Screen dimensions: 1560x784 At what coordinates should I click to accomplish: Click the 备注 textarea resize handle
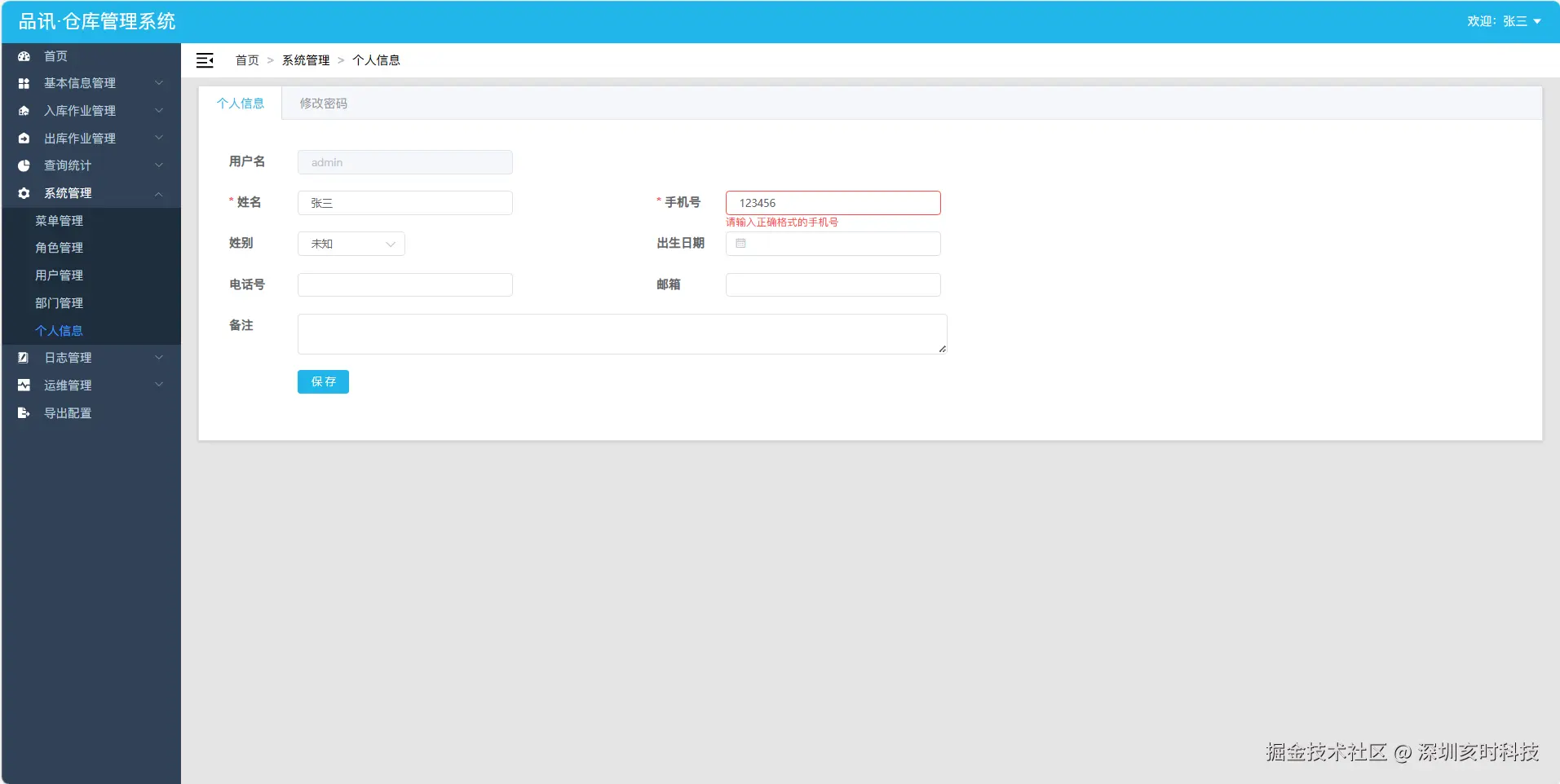point(942,349)
